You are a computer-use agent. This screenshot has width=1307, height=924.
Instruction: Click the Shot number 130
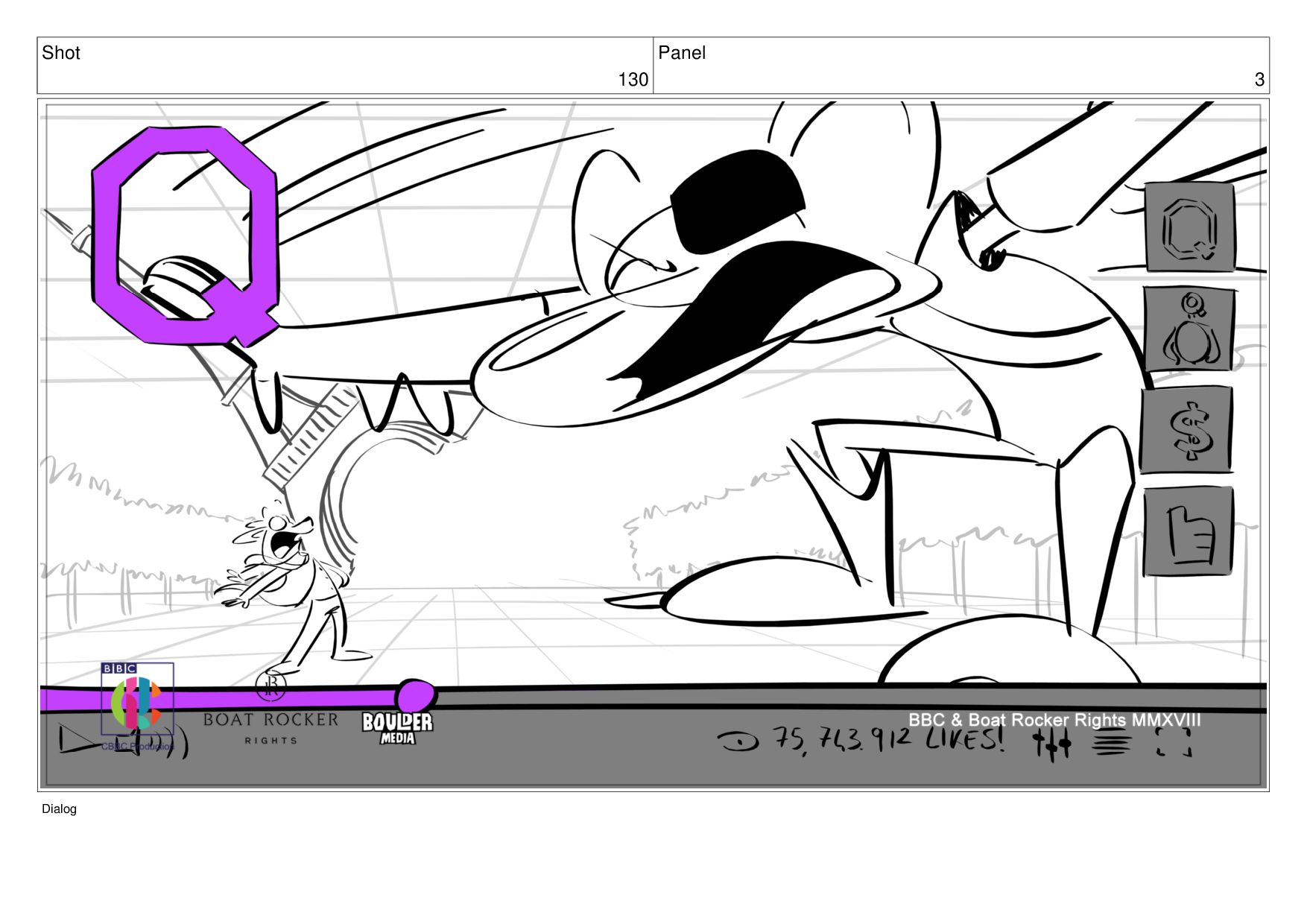[x=633, y=79]
